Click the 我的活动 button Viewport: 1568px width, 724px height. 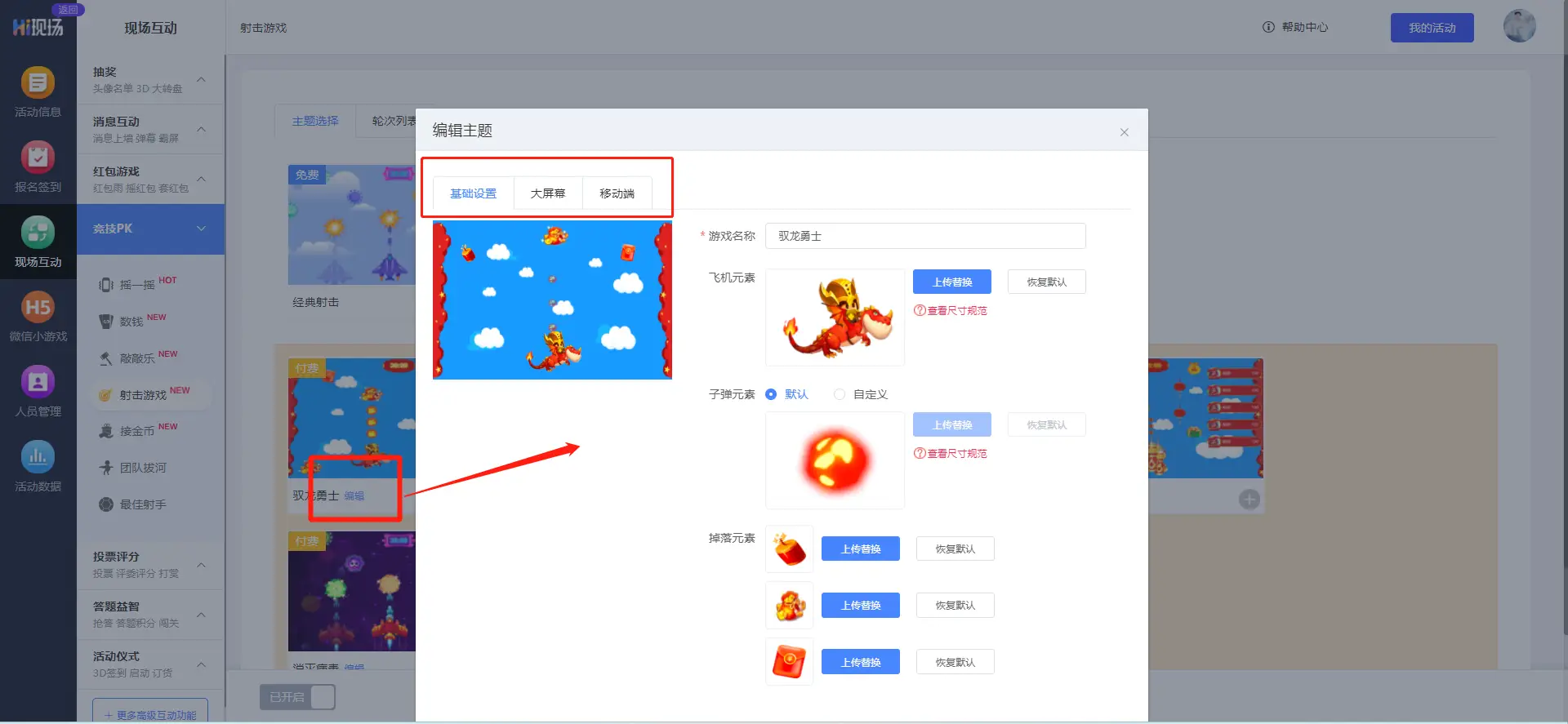click(1432, 28)
